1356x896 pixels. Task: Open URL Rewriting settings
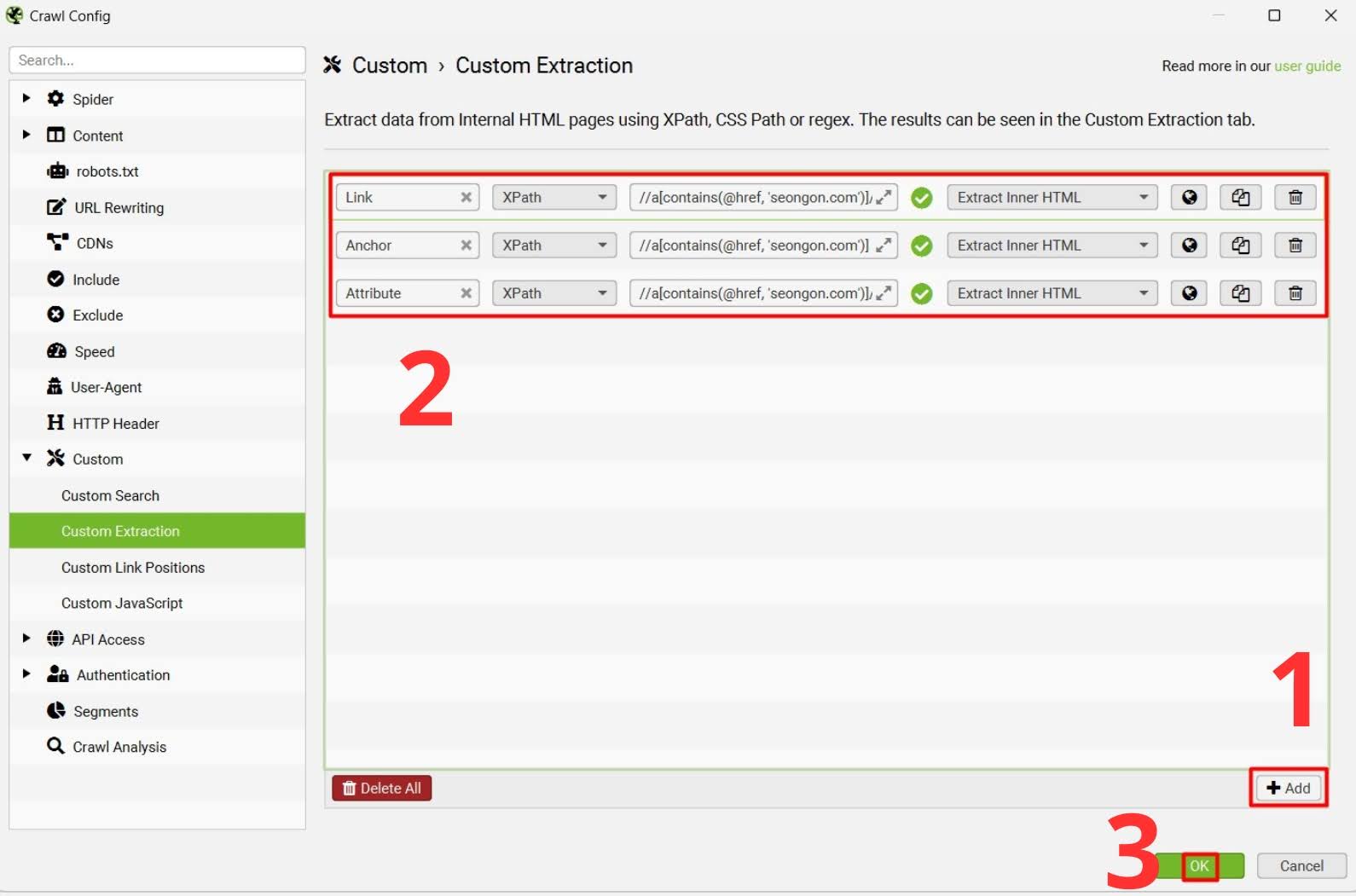(157, 207)
